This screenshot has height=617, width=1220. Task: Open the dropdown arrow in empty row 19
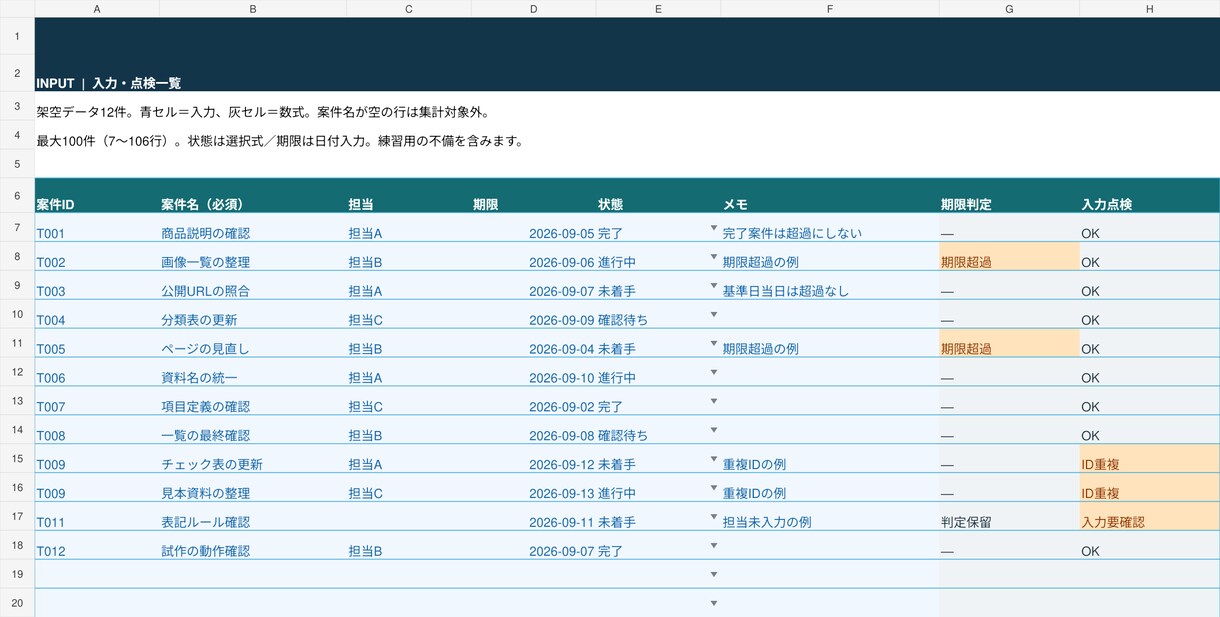[714, 575]
